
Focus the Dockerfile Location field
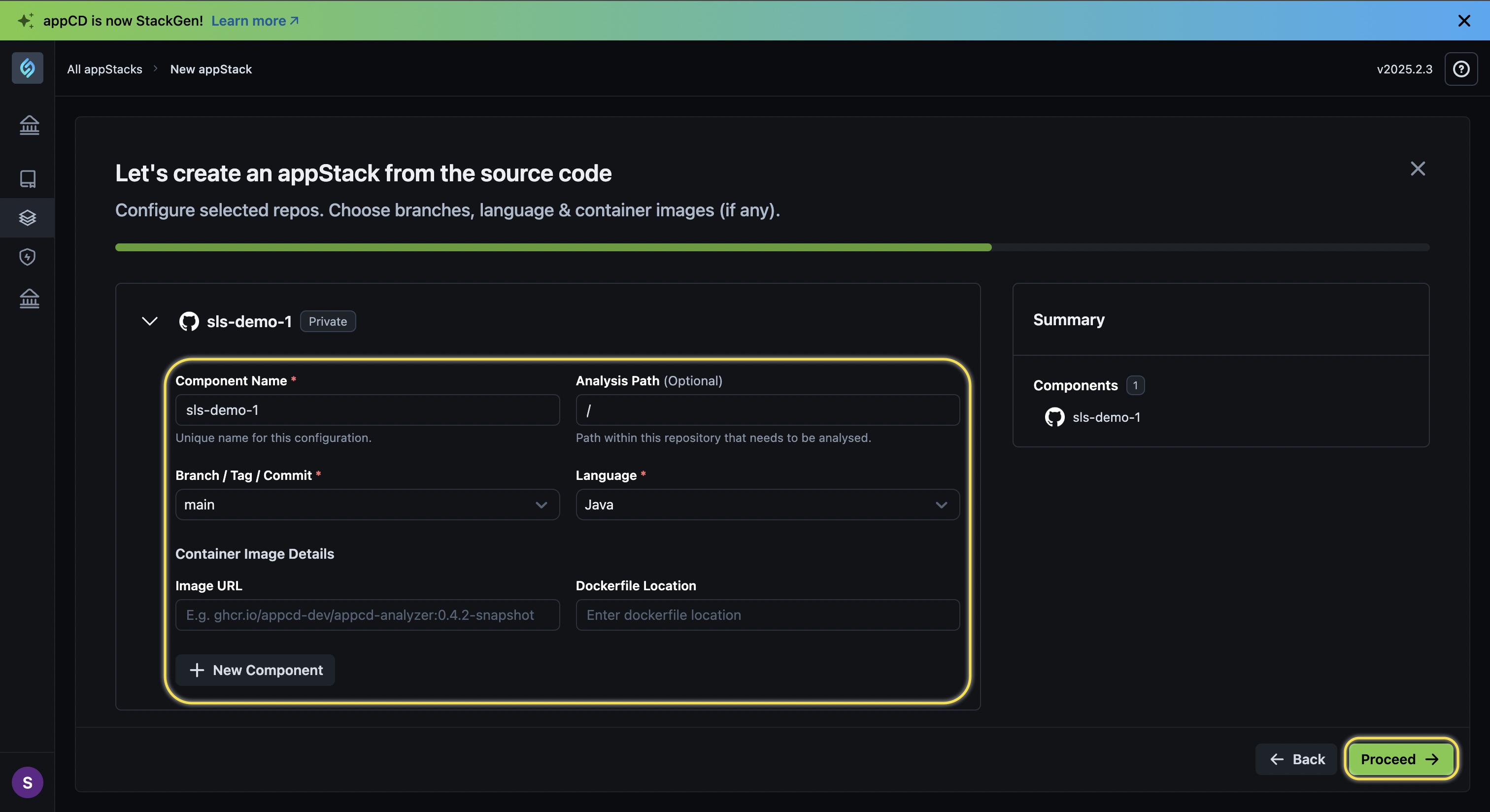[768, 615]
